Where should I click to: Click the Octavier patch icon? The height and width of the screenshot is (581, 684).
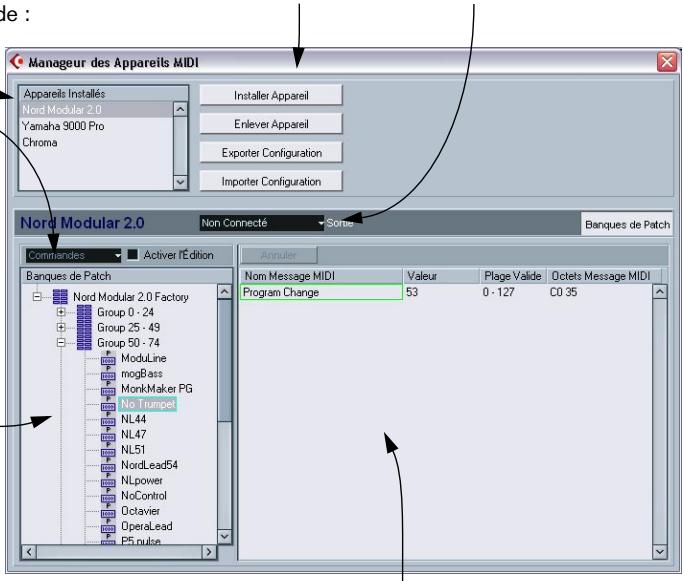point(108,511)
